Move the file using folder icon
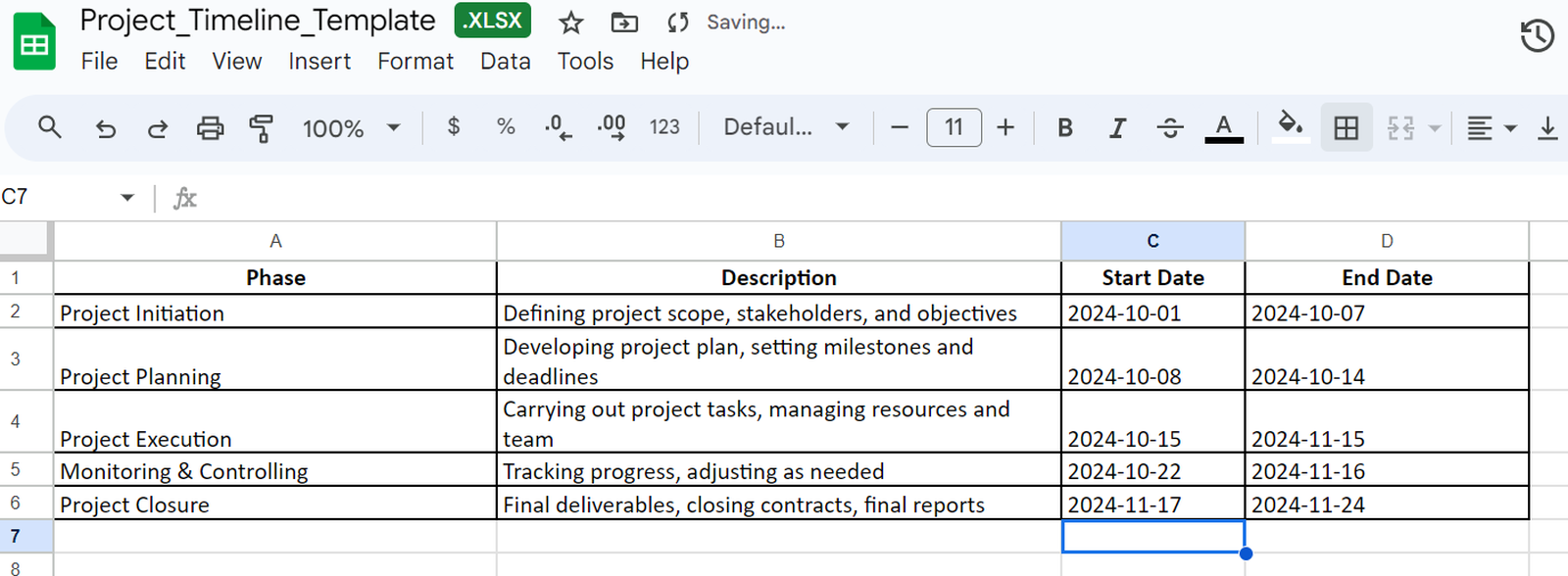Screen dimensions: 1568x576 (623, 23)
